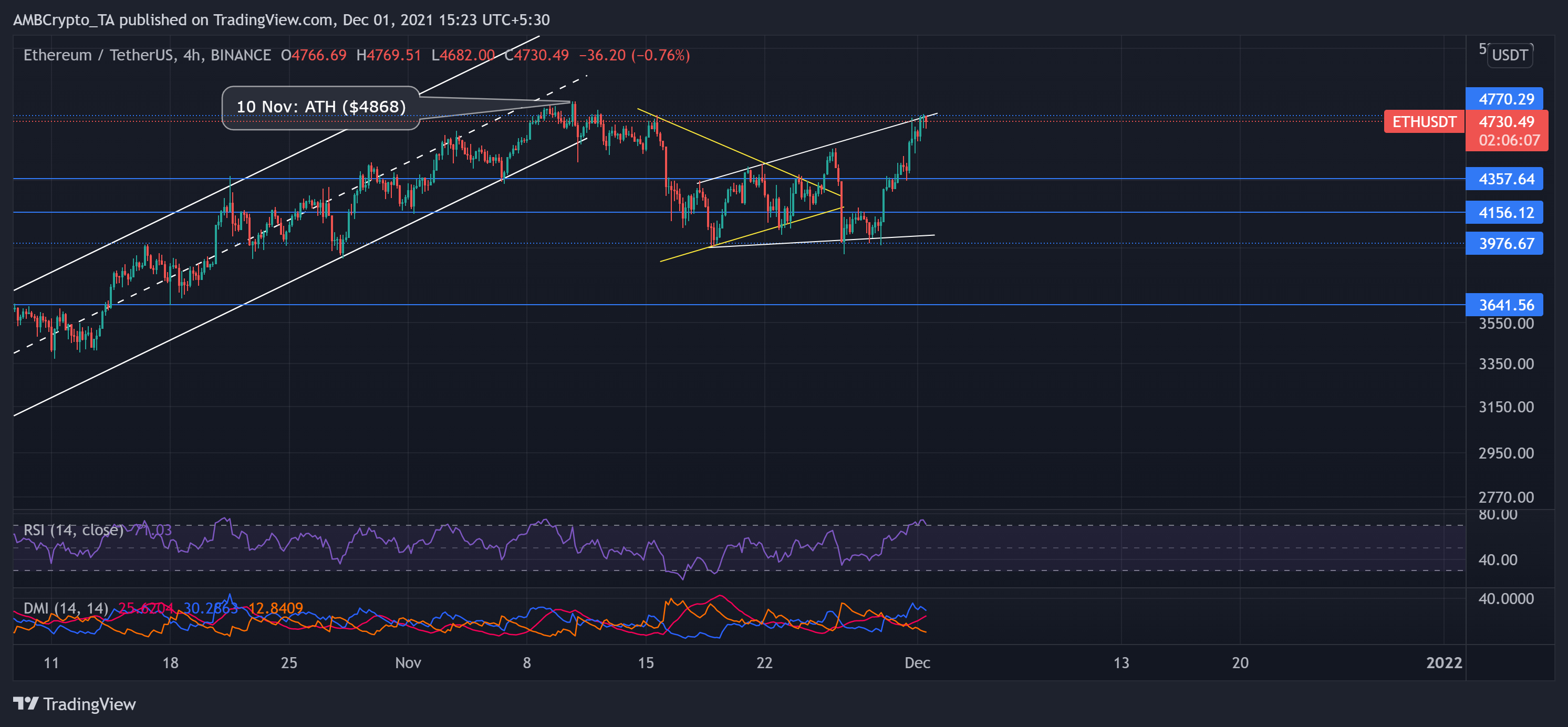This screenshot has width=1568, height=727.
Task: Click the USDT currency button
Action: [1510, 55]
